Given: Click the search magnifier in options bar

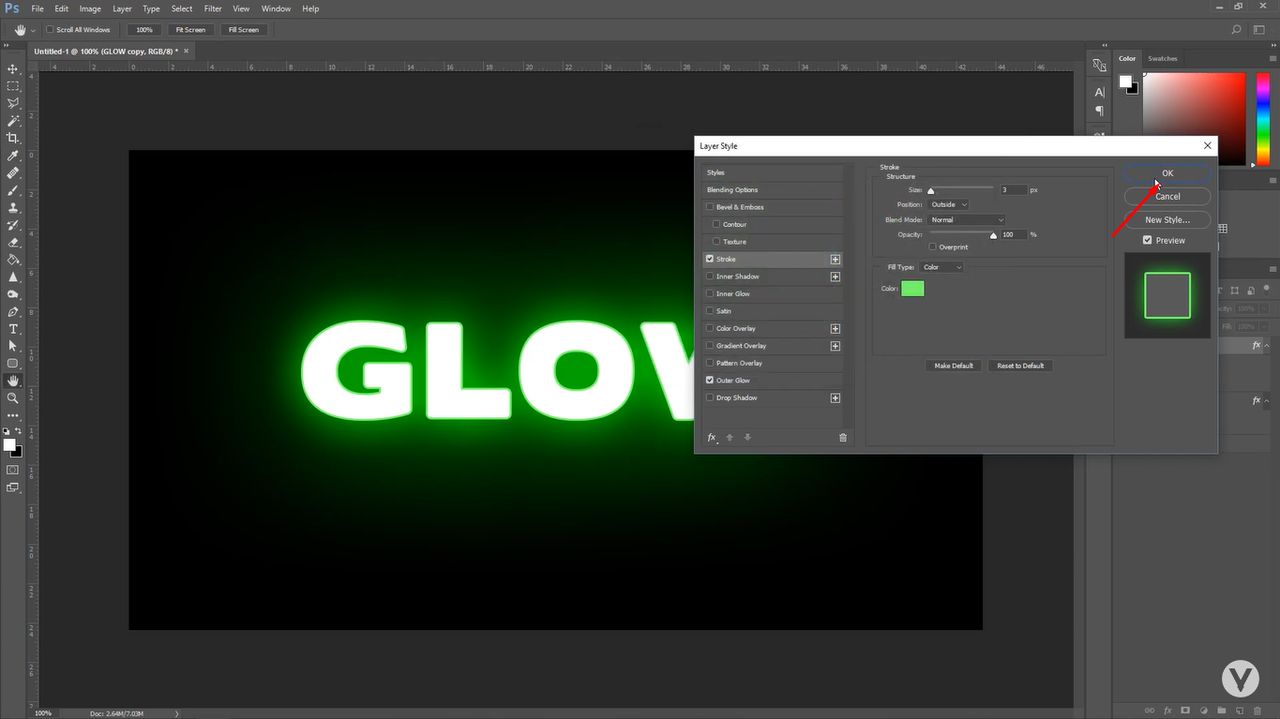Looking at the screenshot, I should click(1237, 30).
